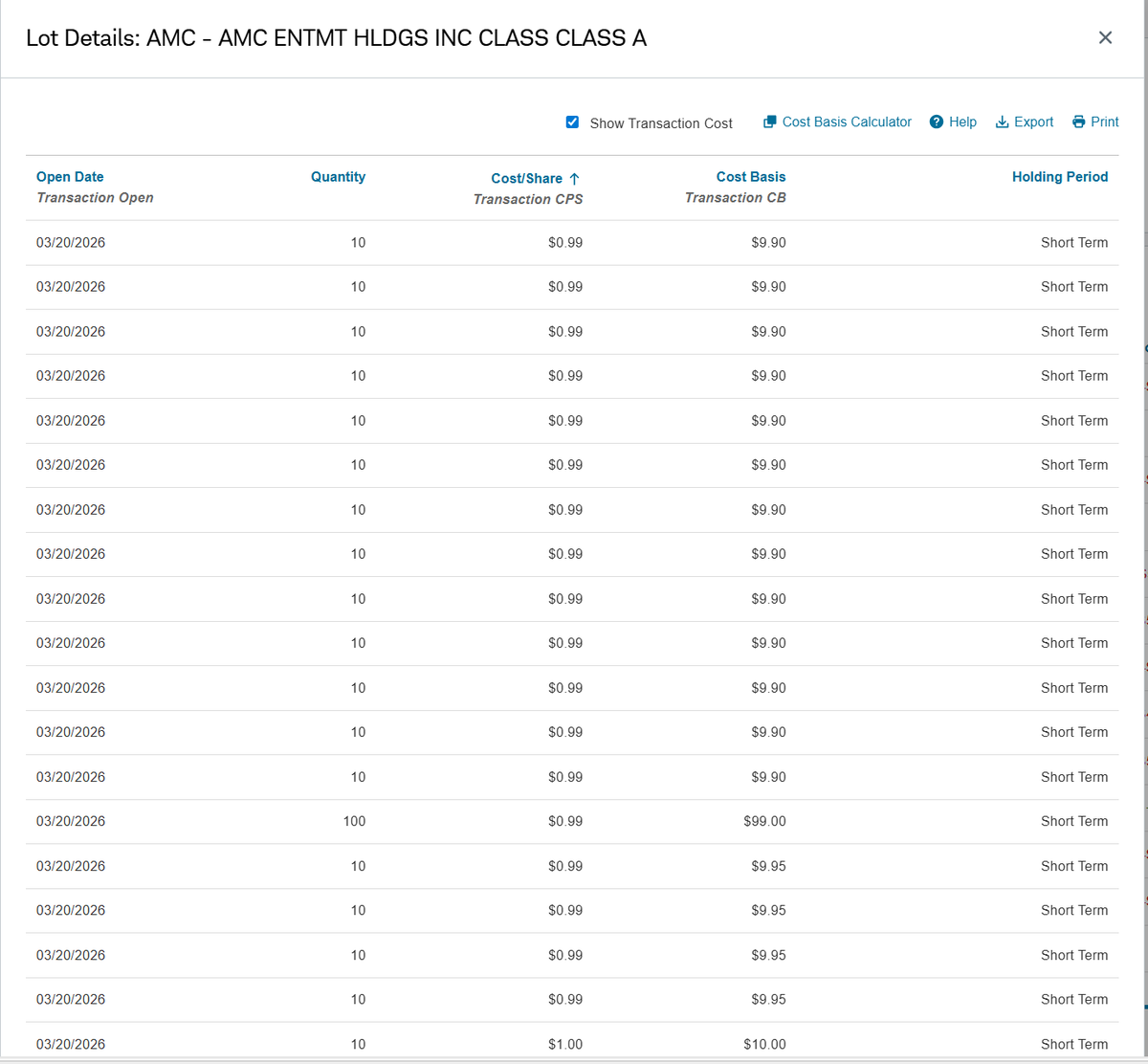Print the lot details

[x=1104, y=122]
